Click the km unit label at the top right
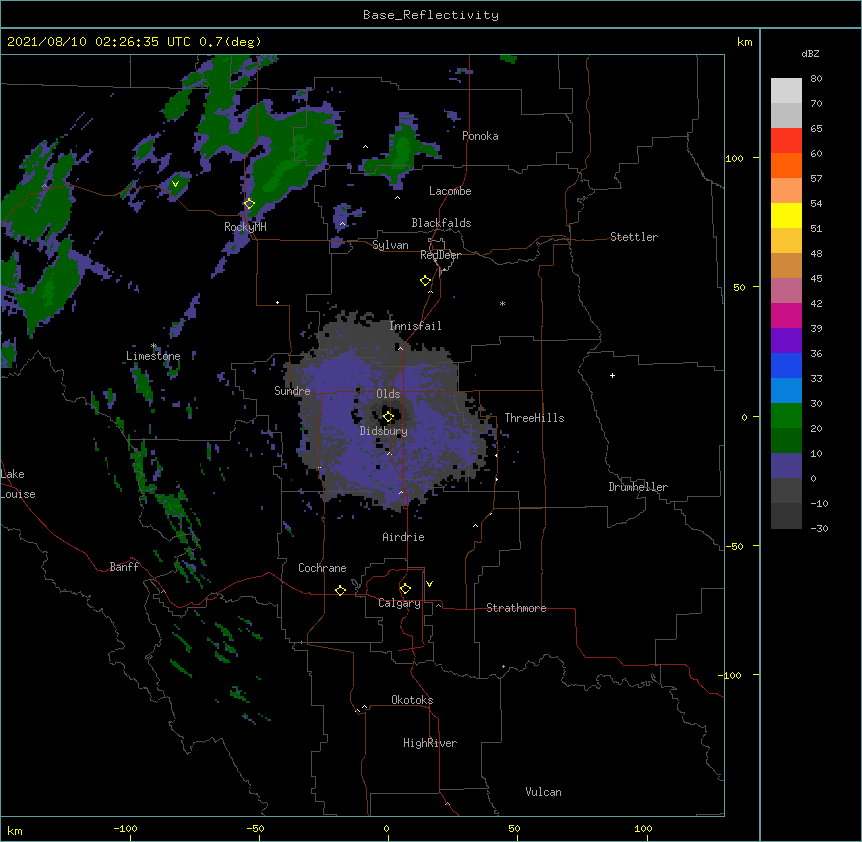862x842 pixels. 744,42
